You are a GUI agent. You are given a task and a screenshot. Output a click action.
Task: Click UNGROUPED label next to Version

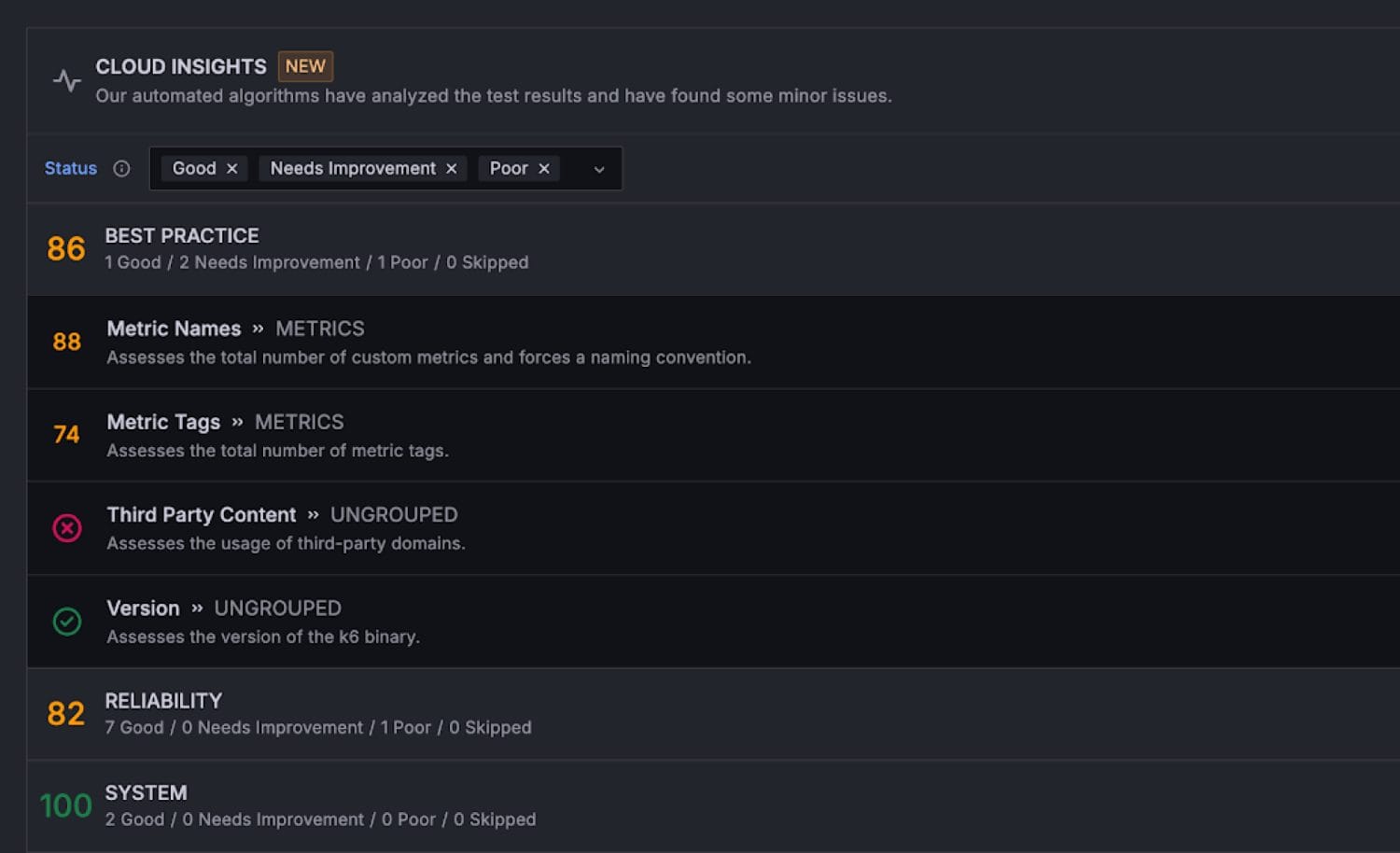[278, 608]
